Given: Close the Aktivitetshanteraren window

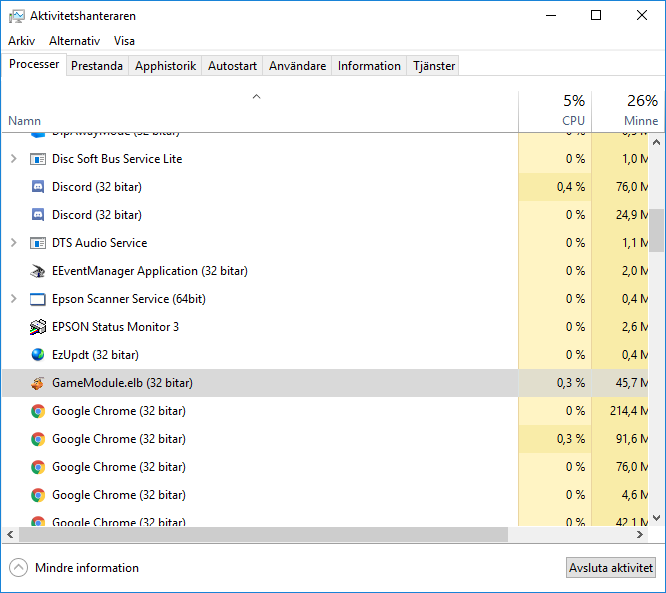Looking at the screenshot, I should (x=642, y=16).
